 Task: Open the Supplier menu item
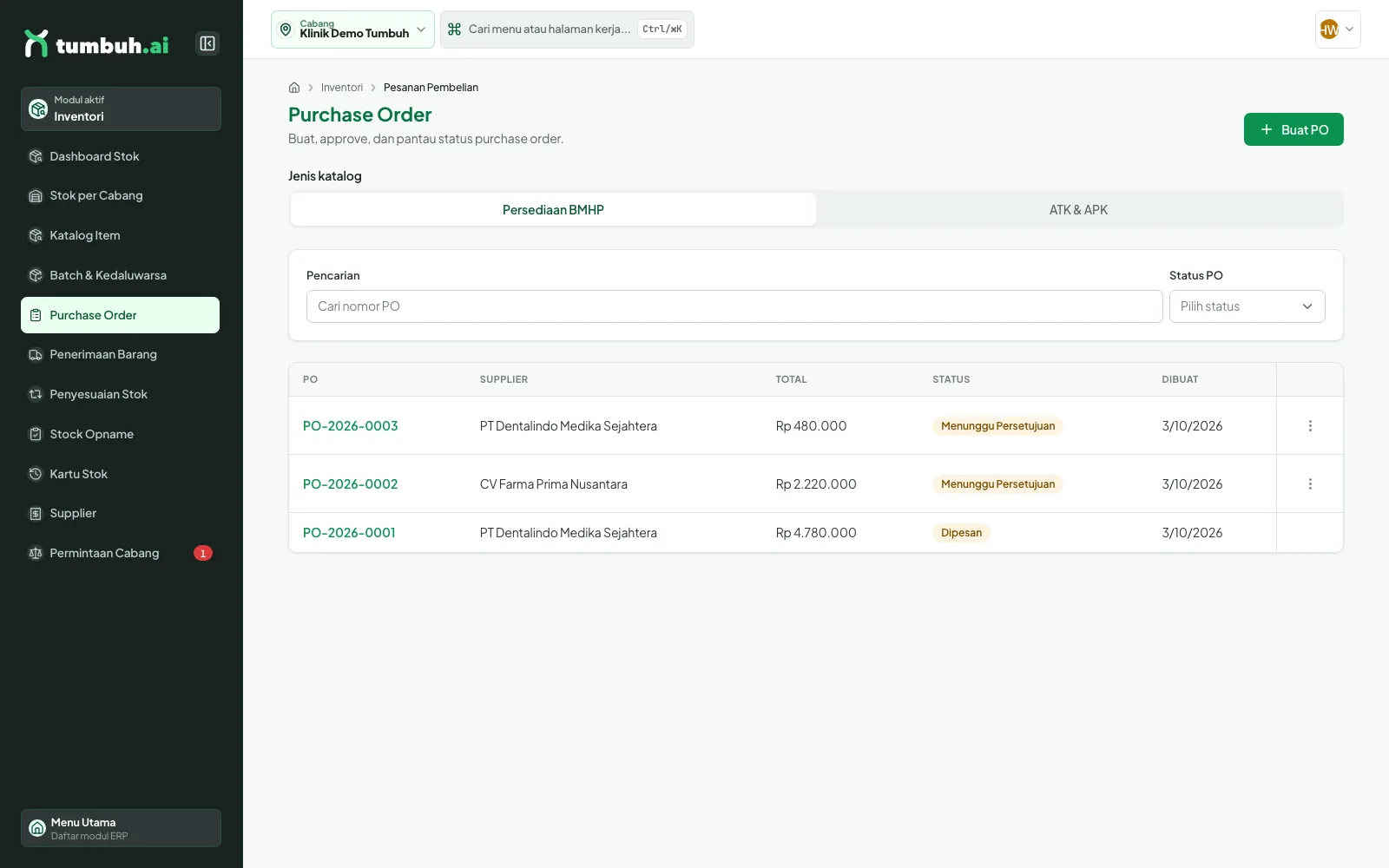point(120,513)
